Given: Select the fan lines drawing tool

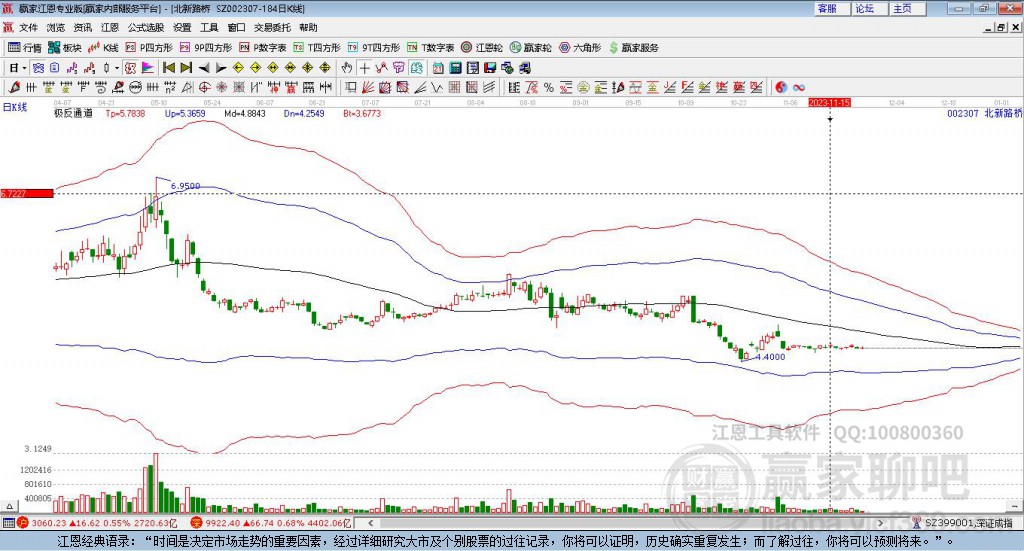Looking at the screenshot, I should (x=368, y=87).
